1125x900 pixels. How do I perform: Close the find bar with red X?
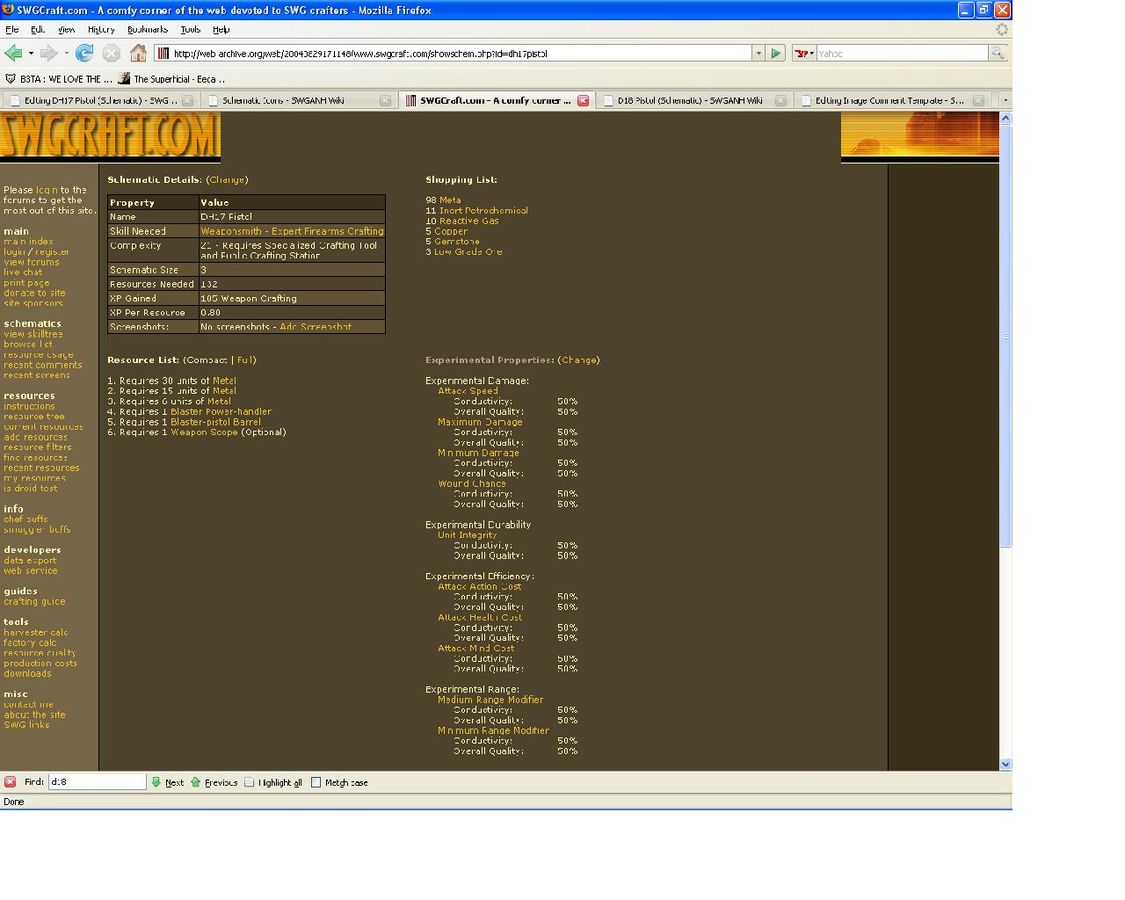tap(10, 782)
